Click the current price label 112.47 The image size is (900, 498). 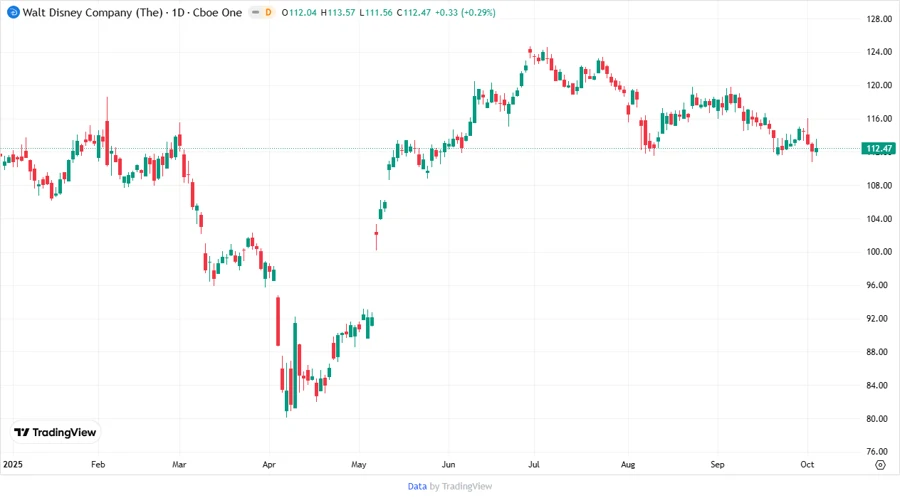[879, 149]
